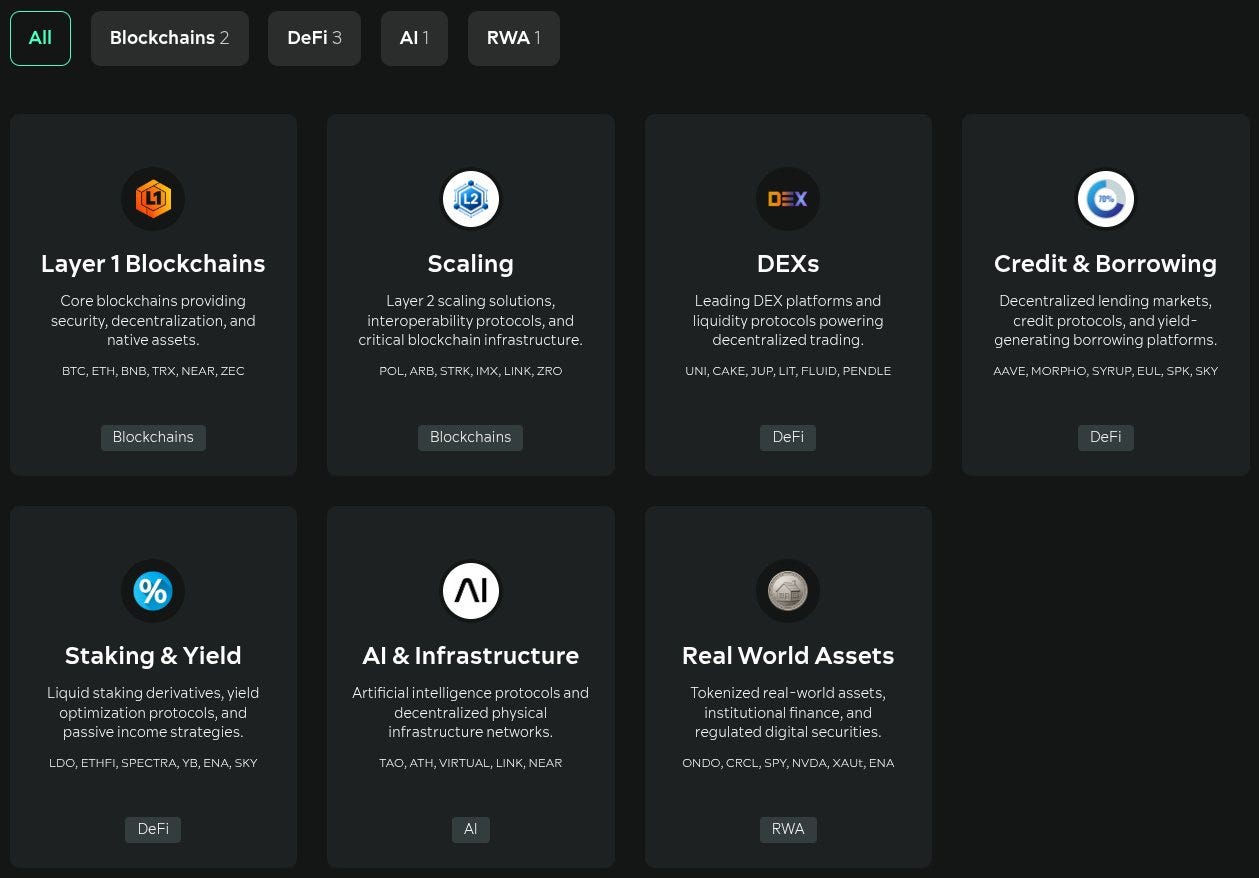Click description starting 'Layer 2 scaling solutions'
1259x878 pixels.
(x=470, y=321)
